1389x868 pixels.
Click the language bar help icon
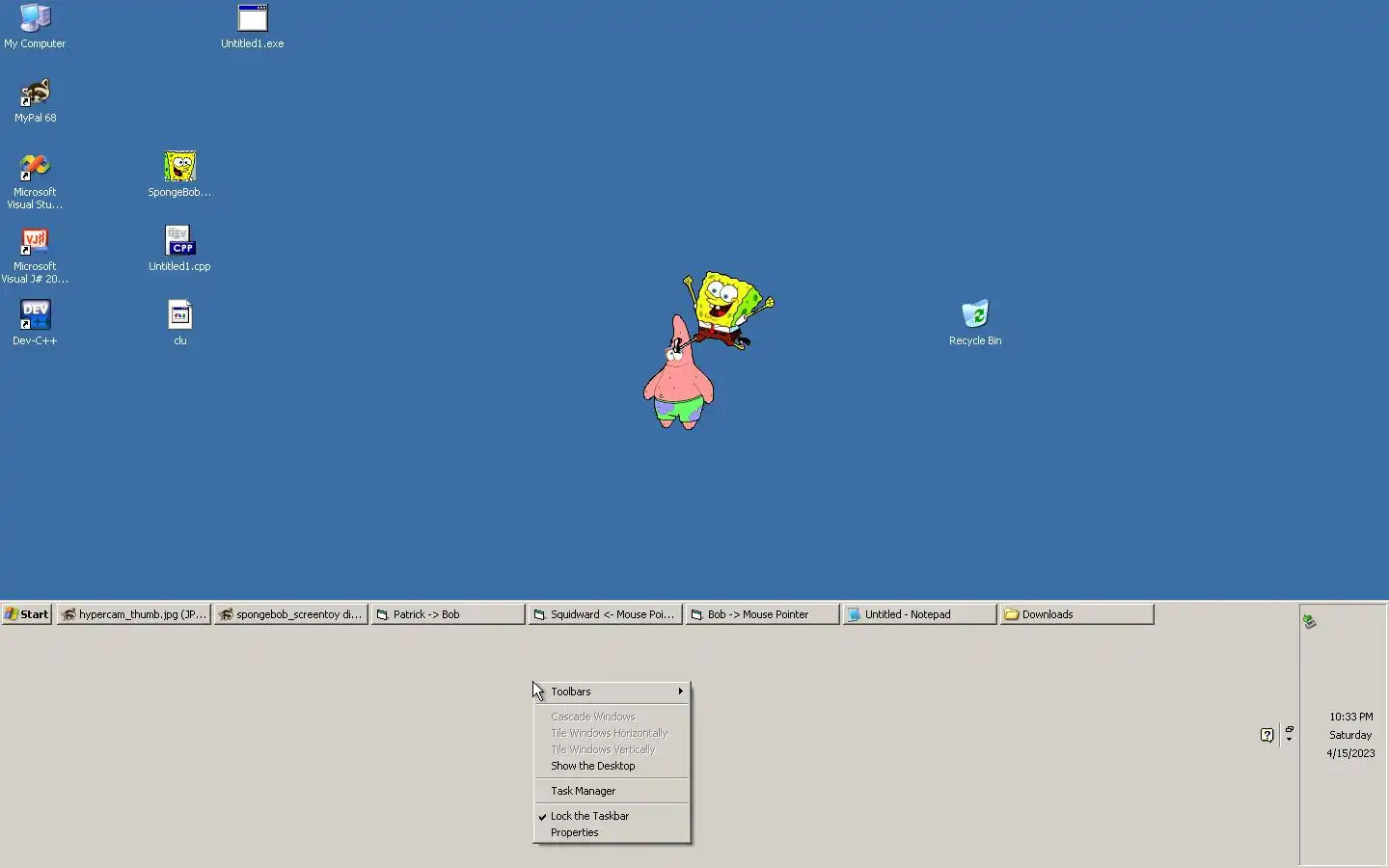coord(1267,735)
